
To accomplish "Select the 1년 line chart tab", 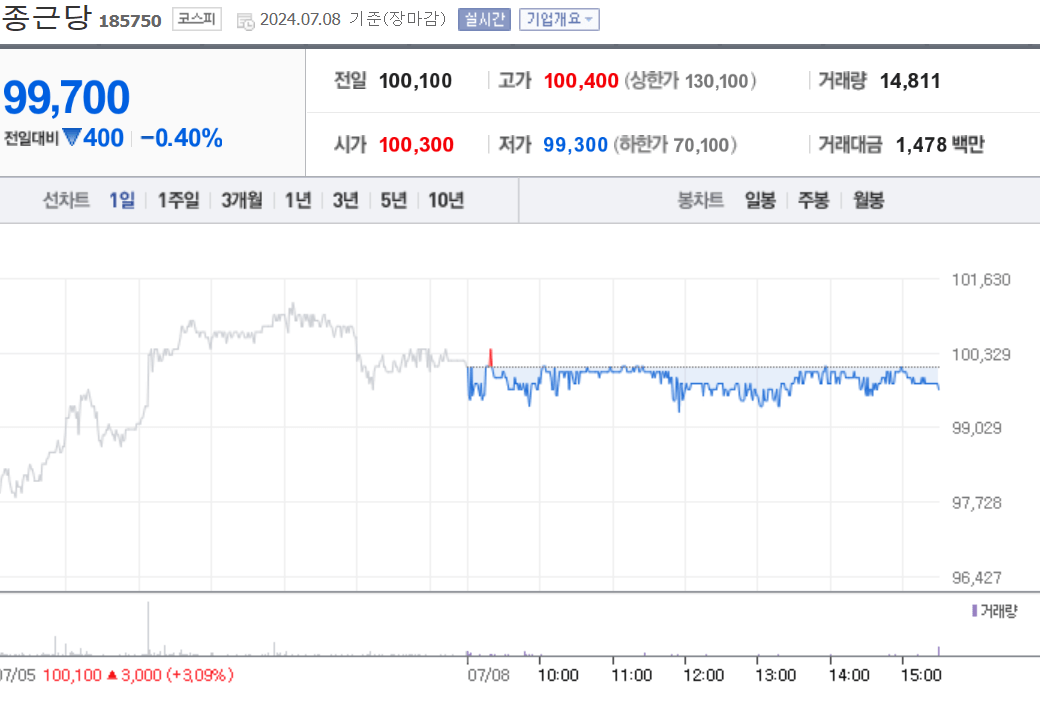I will (x=298, y=200).
